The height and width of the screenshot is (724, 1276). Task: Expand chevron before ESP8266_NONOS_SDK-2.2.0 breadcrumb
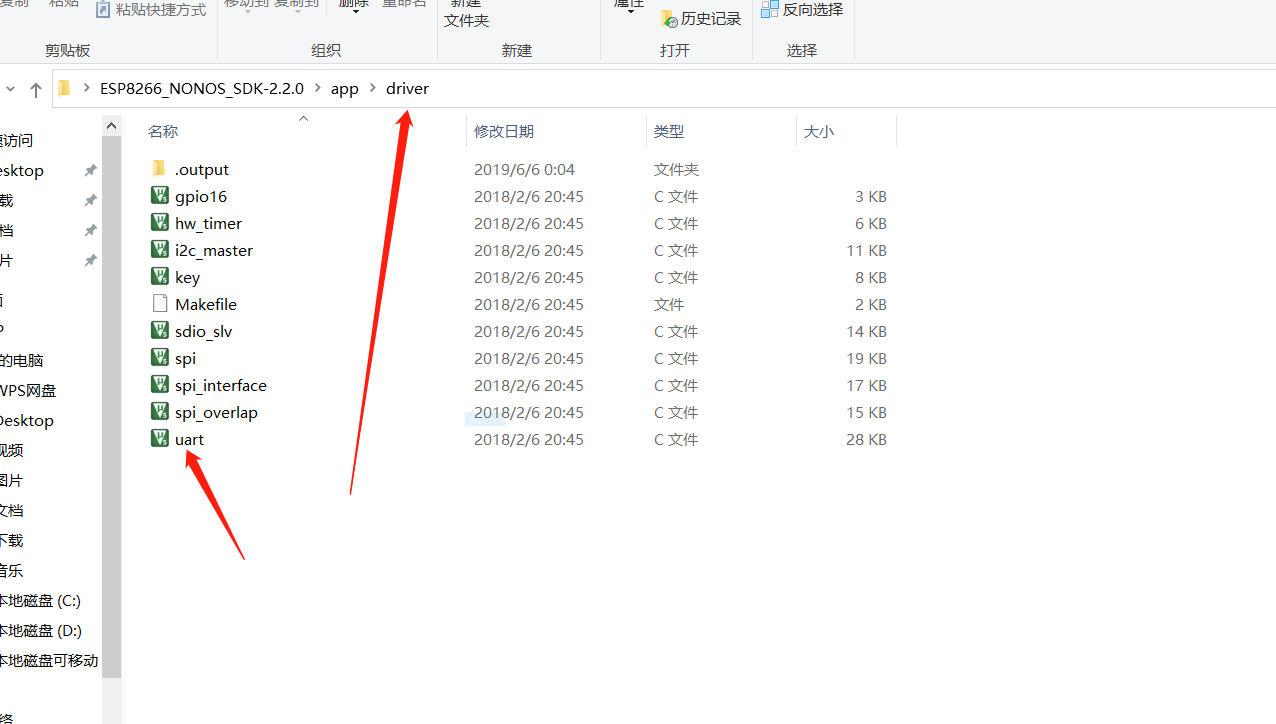click(87, 89)
